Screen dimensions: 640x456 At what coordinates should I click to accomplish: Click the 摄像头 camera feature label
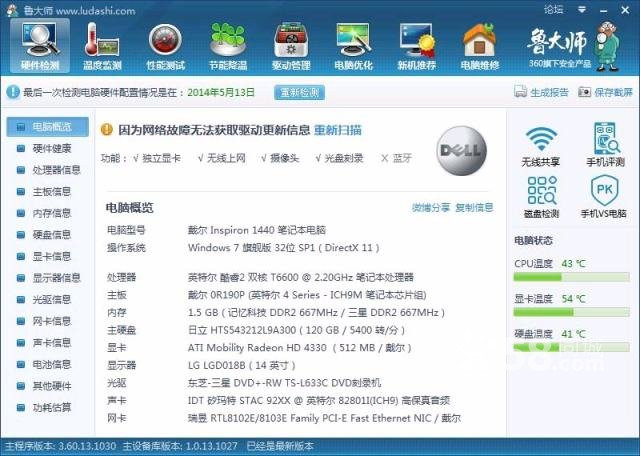(x=284, y=158)
